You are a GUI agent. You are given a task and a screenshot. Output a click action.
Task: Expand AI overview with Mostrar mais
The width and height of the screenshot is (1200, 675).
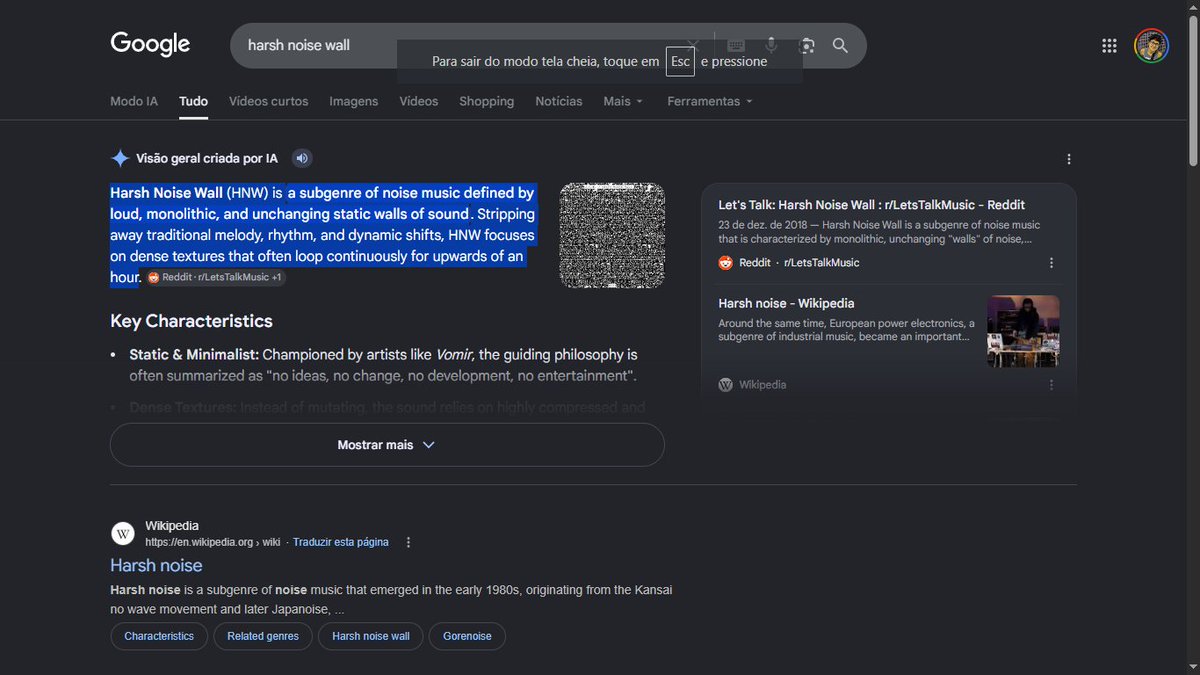point(387,445)
